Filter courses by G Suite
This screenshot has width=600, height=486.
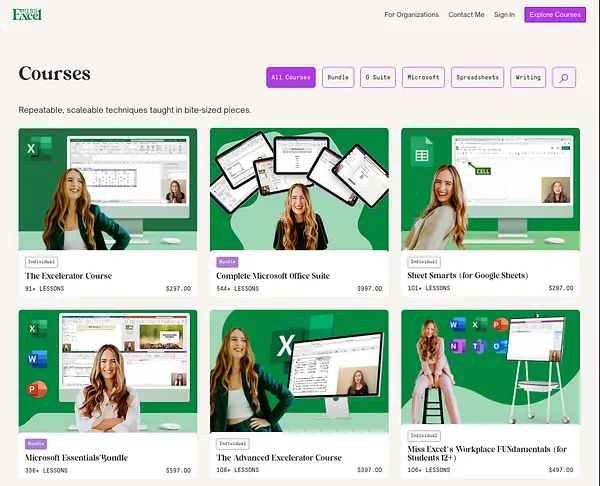click(378, 77)
